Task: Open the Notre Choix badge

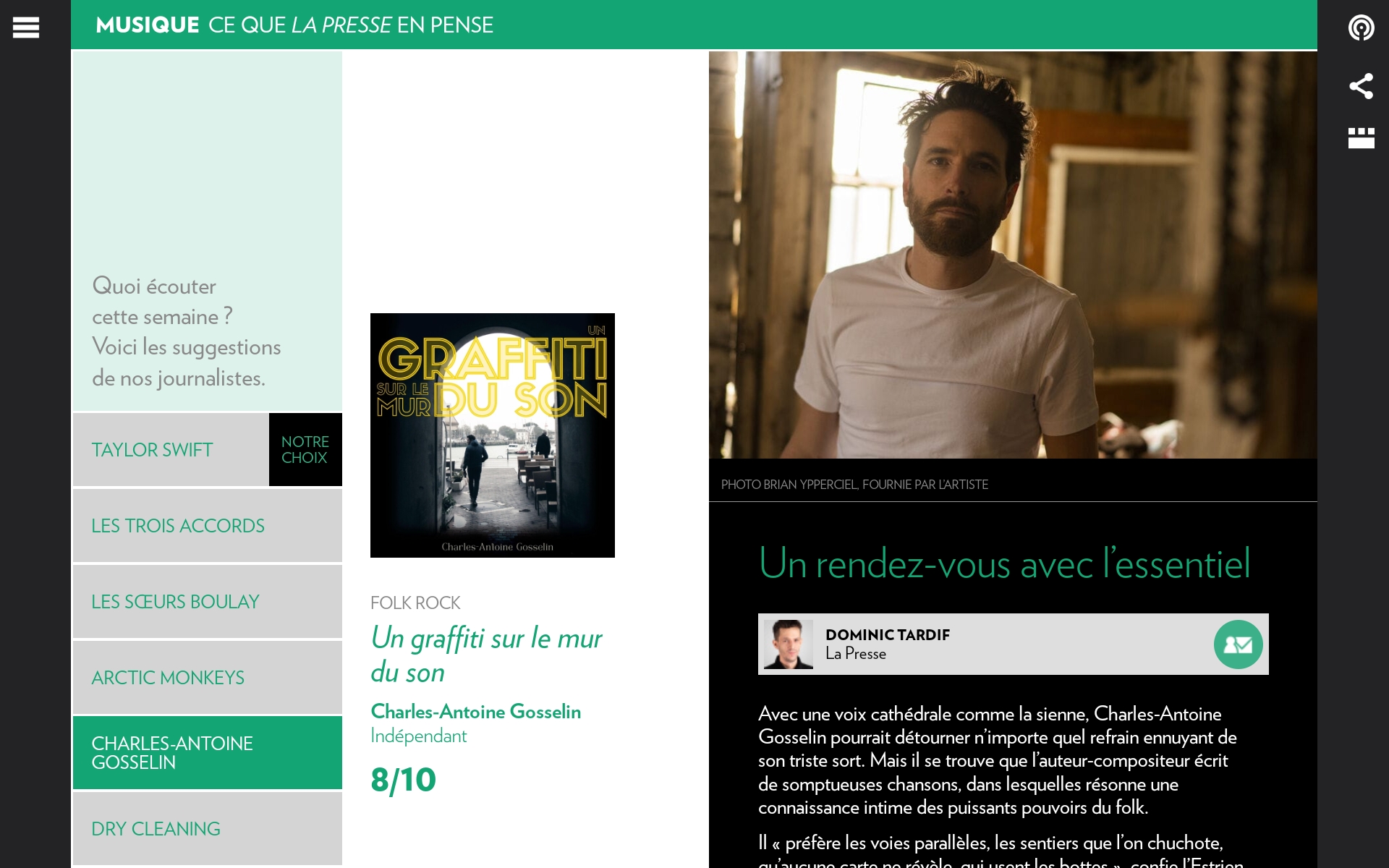Action: click(305, 450)
